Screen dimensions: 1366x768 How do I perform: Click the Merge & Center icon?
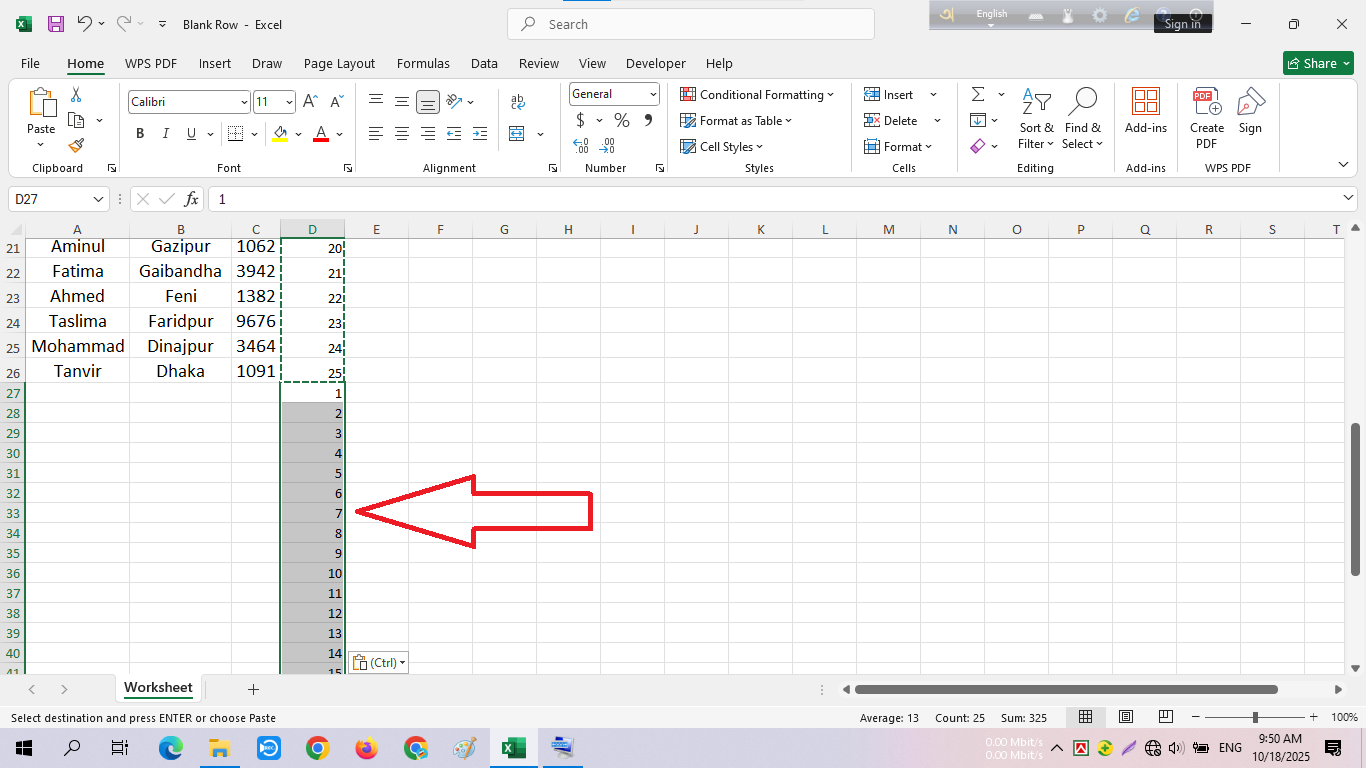[x=517, y=134]
